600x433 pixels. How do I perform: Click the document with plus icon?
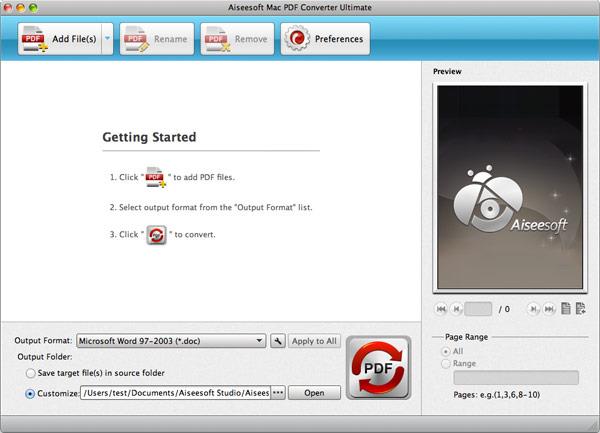(x=580, y=308)
